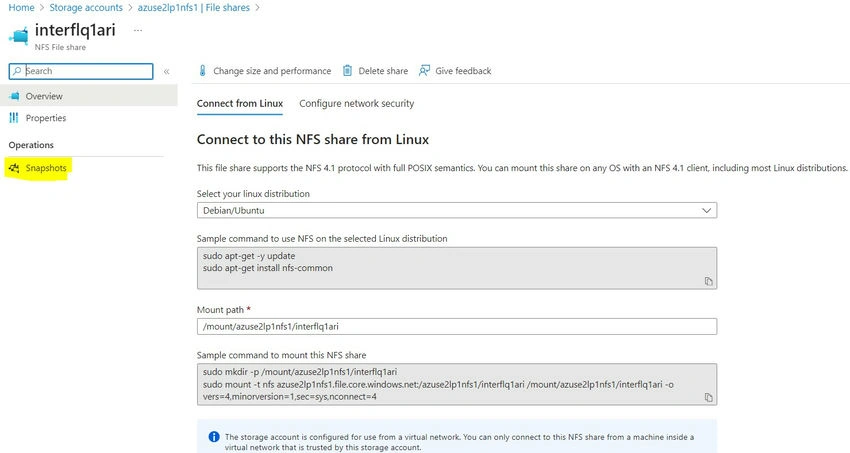Click the NFS file share icon beside interflq1ari
850x453 pixels.
(x=18, y=36)
